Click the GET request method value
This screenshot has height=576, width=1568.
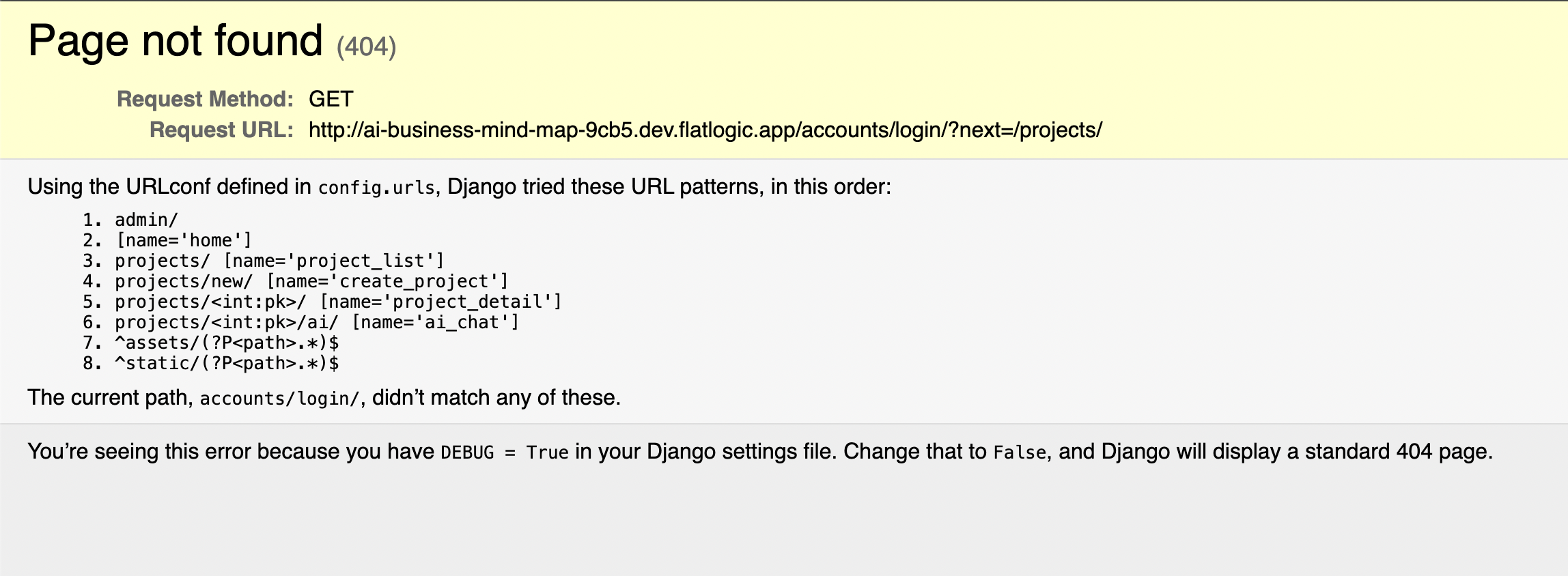tap(331, 99)
